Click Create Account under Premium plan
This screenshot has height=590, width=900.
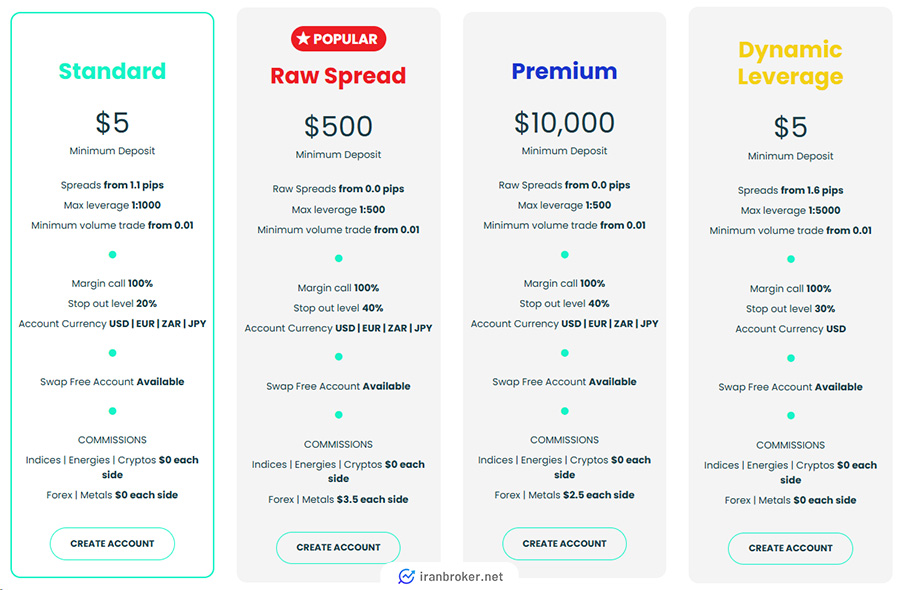(564, 544)
